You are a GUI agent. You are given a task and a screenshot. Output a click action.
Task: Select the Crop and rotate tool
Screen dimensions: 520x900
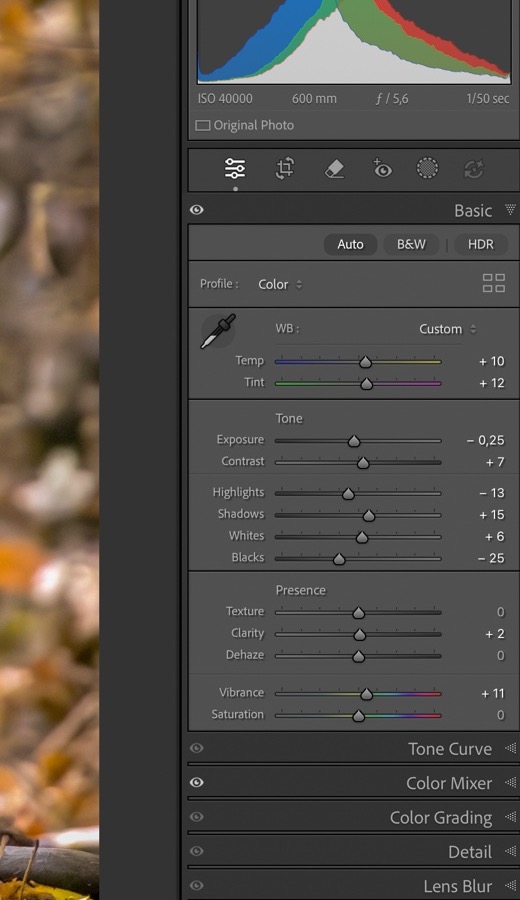285,169
